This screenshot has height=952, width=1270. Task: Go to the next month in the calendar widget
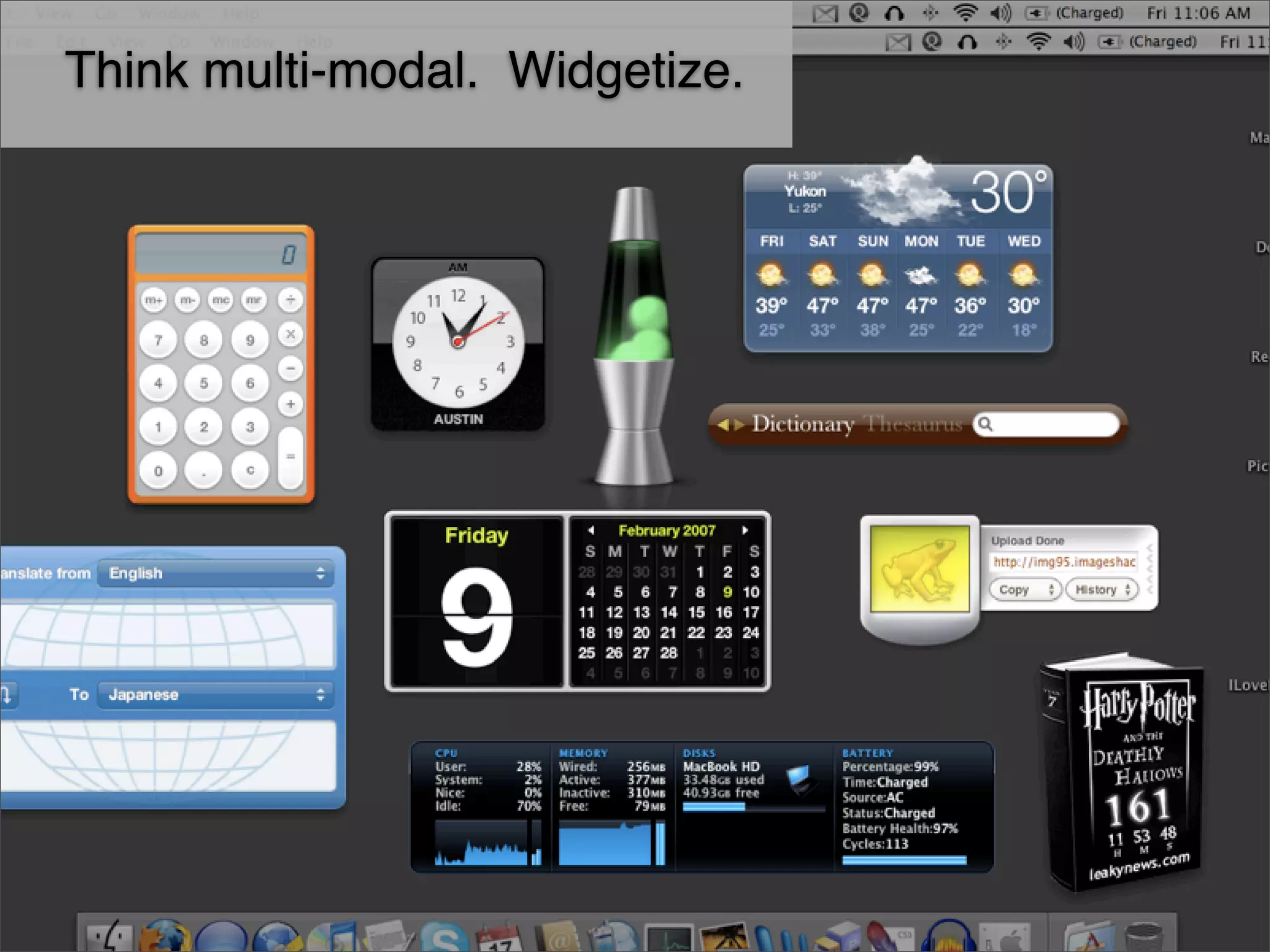pyautogui.click(x=745, y=531)
